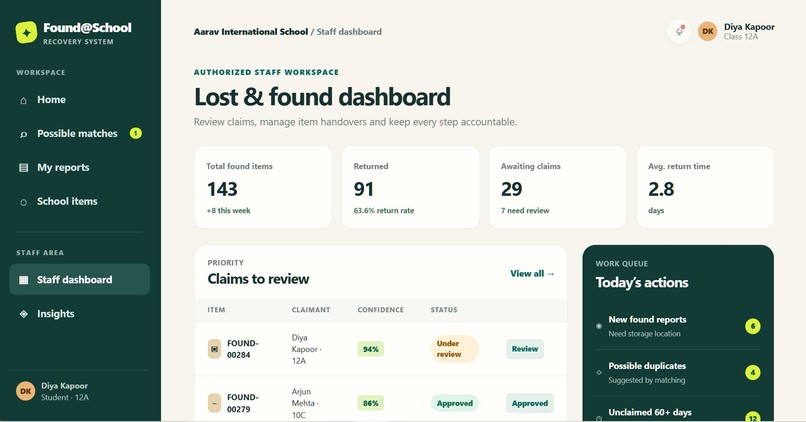This screenshot has height=422, width=806.
Task: Click the New found reports count badge 6
Action: pyautogui.click(x=753, y=326)
